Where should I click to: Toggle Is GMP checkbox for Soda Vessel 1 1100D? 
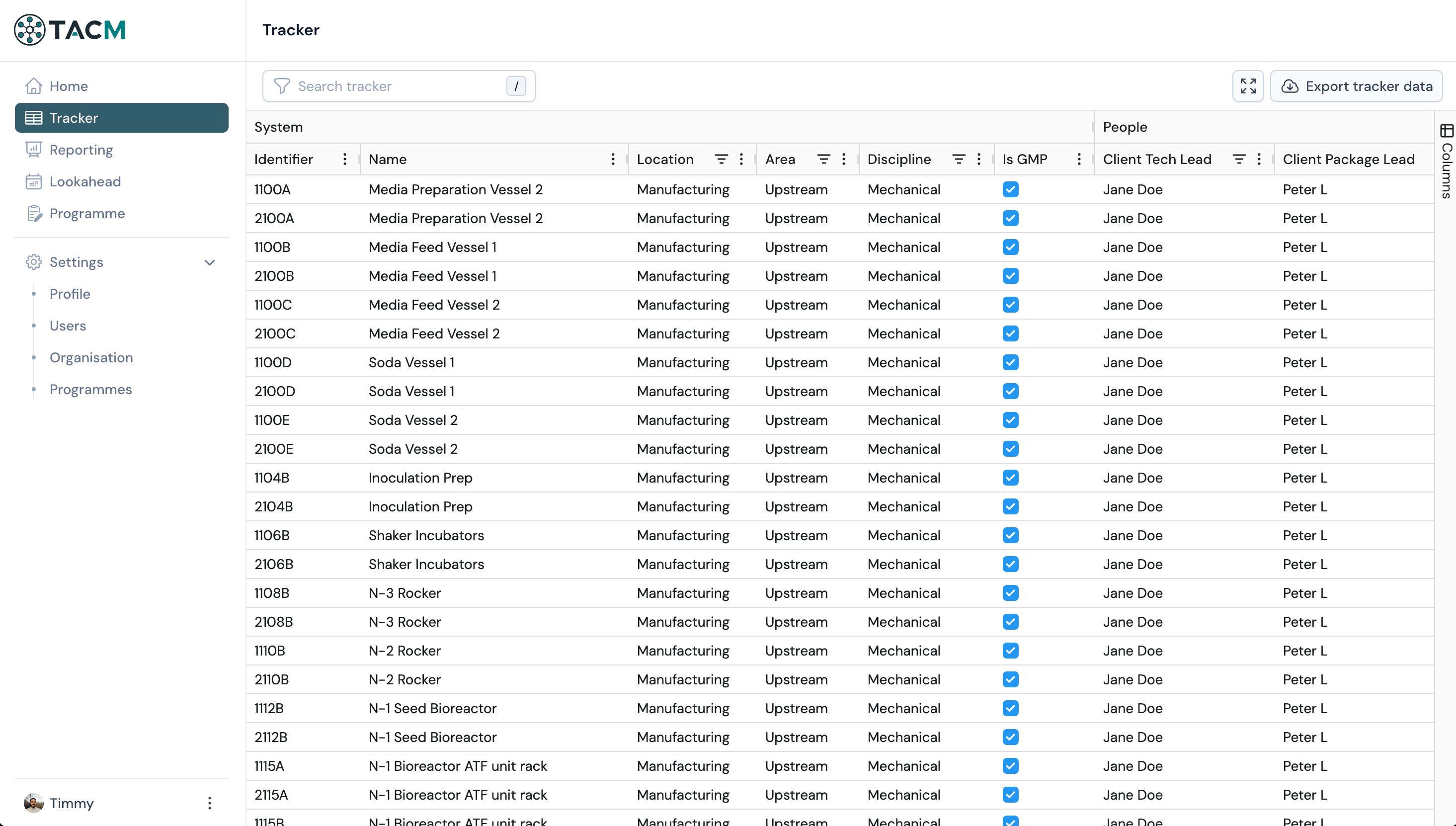(x=1010, y=362)
